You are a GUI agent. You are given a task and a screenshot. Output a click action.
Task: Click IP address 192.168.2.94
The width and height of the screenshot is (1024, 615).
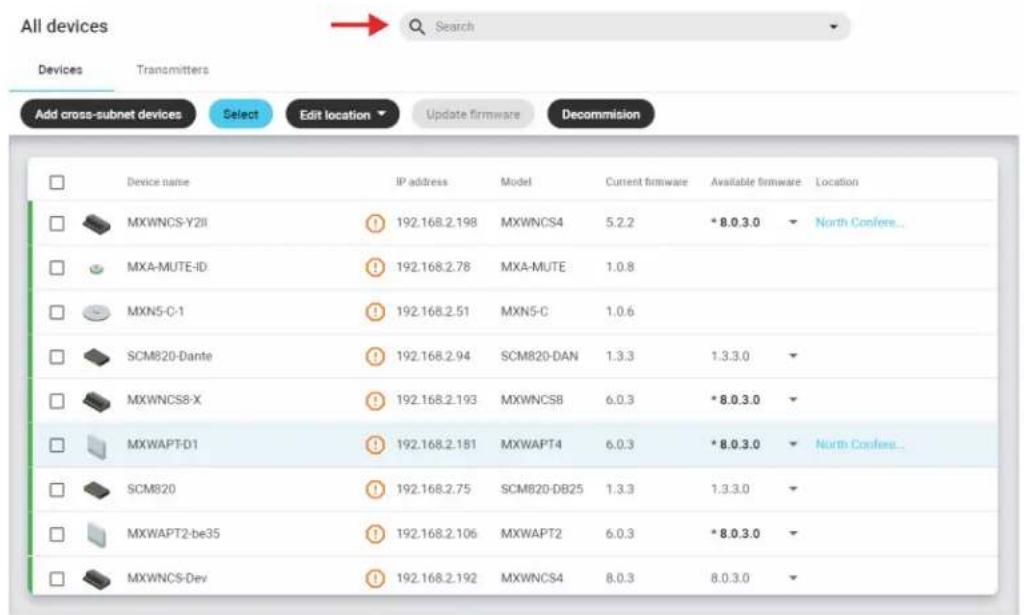(433, 356)
